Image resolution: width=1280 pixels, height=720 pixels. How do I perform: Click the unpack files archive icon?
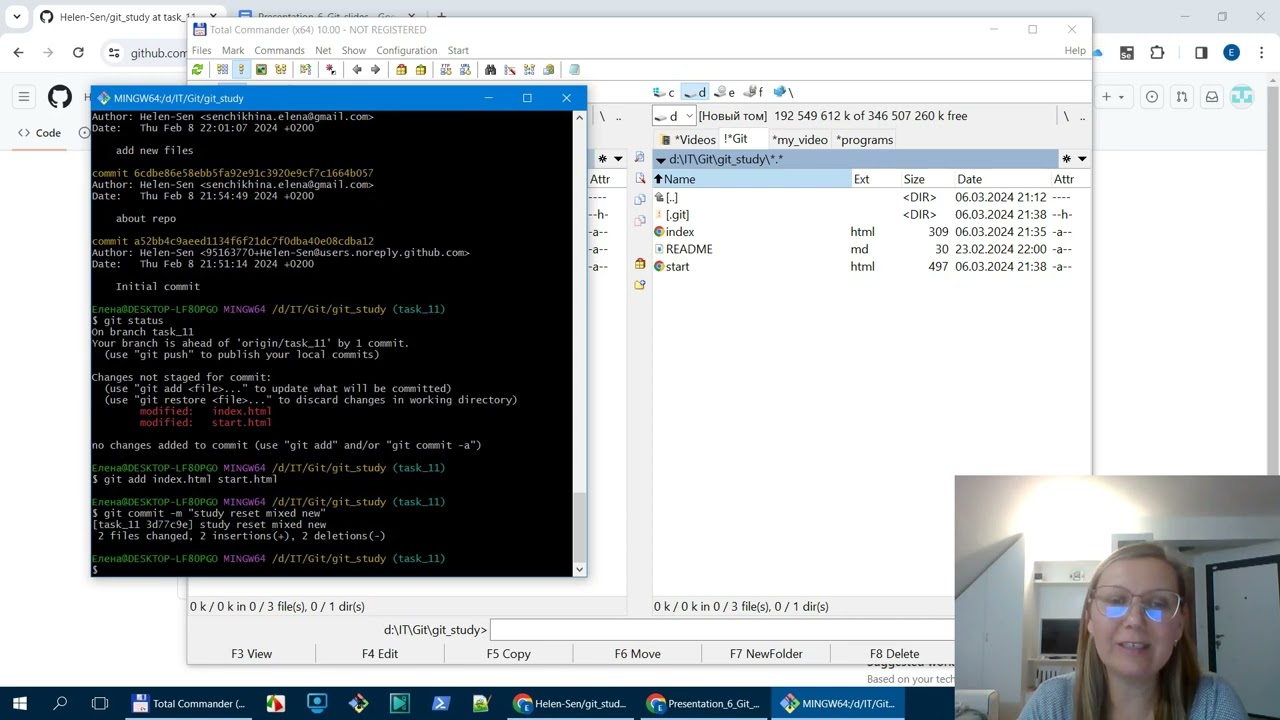(421, 70)
